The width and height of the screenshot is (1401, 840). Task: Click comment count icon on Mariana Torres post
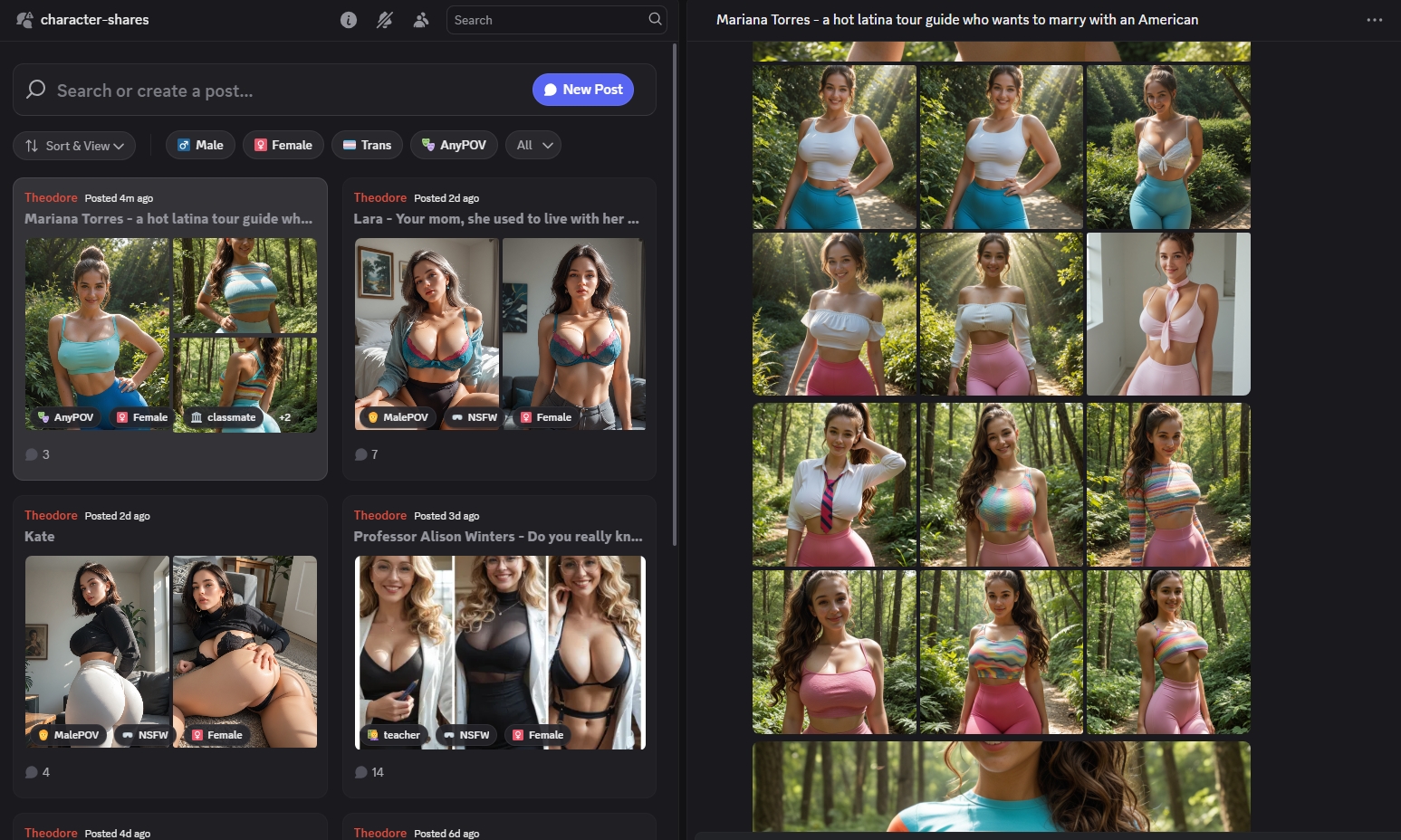(x=32, y=454)
